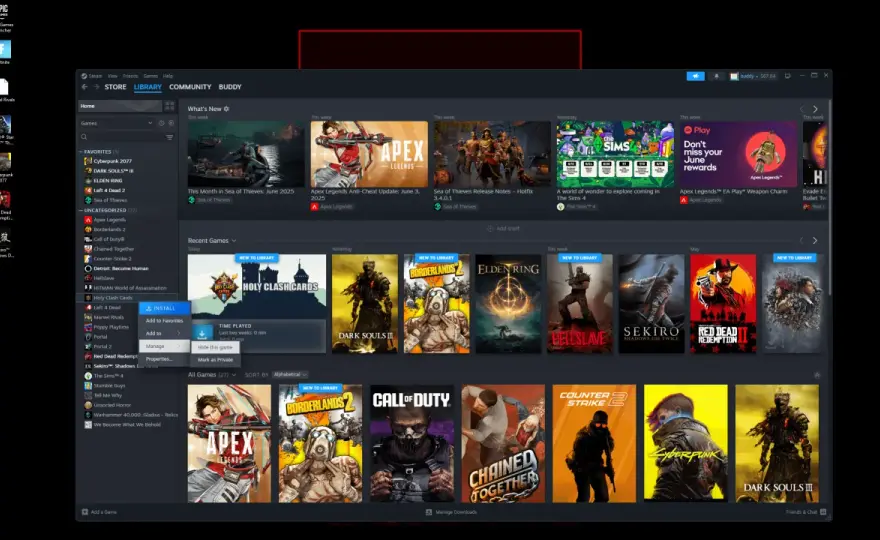The height and width of the screenshot is (540, 880).
Task: Click the library vertical scrollbar
Action: 829,196
